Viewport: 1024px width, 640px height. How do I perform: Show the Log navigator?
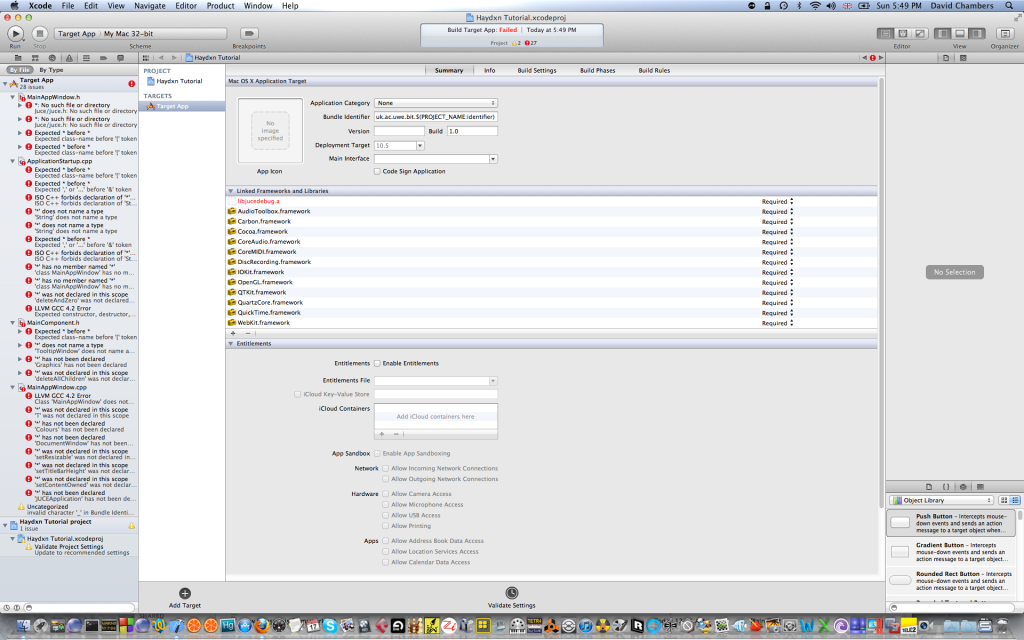[x=120, y=58]
